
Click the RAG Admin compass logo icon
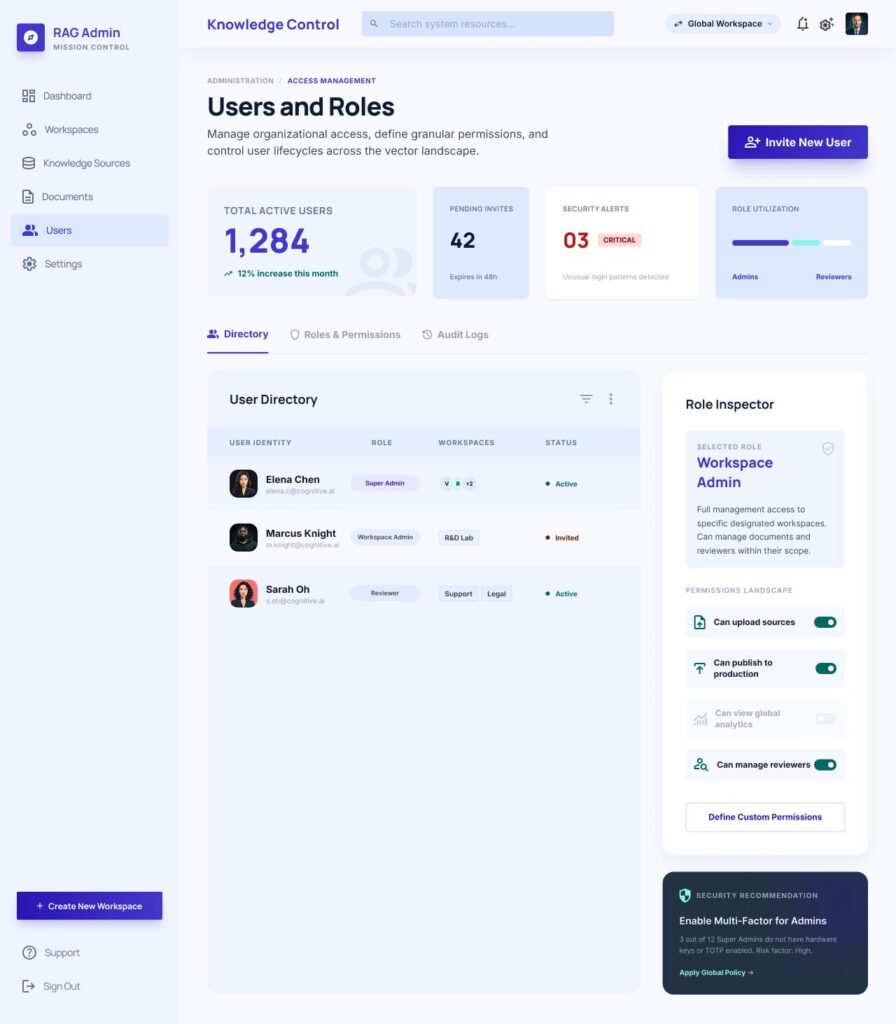click(31, 37)
